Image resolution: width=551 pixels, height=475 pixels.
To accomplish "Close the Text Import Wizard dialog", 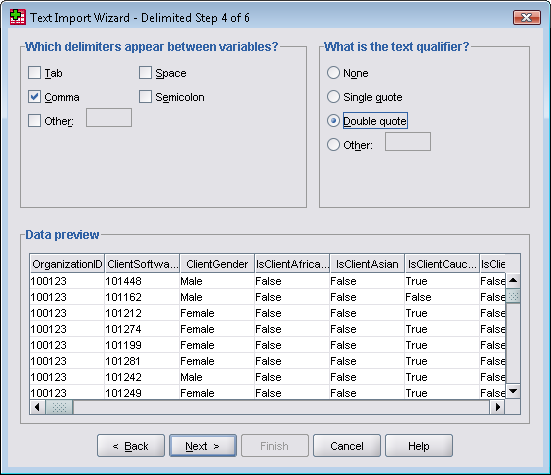I will [526, 18].
